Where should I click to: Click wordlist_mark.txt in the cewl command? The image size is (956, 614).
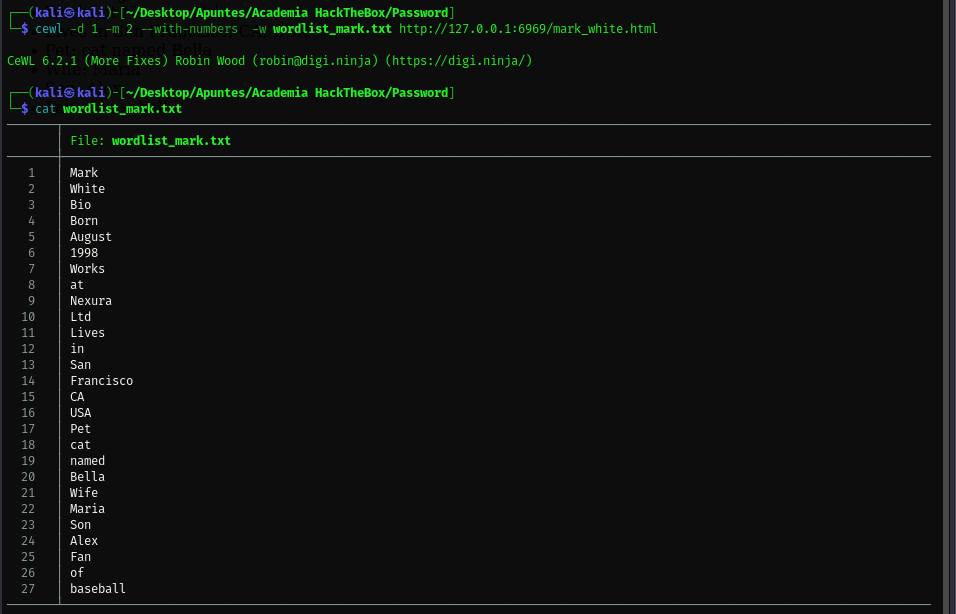point(332,28)
